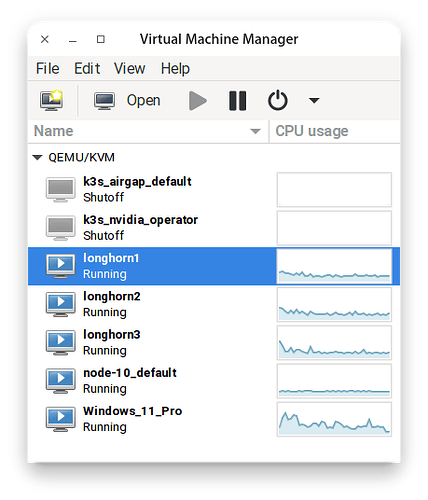This screenshot has height=500, width=428.
Task: Click the longhorn2 running monitor icon
Action: click(60, 304)
